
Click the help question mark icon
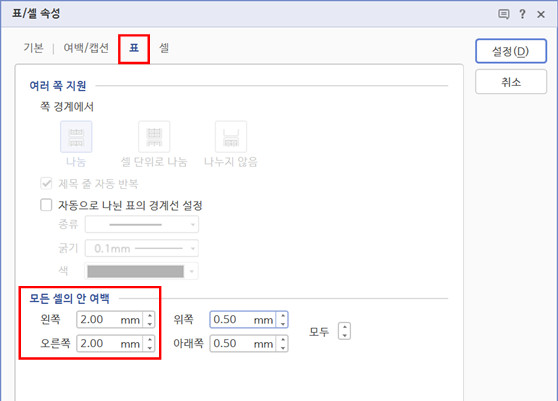[522, 14]
